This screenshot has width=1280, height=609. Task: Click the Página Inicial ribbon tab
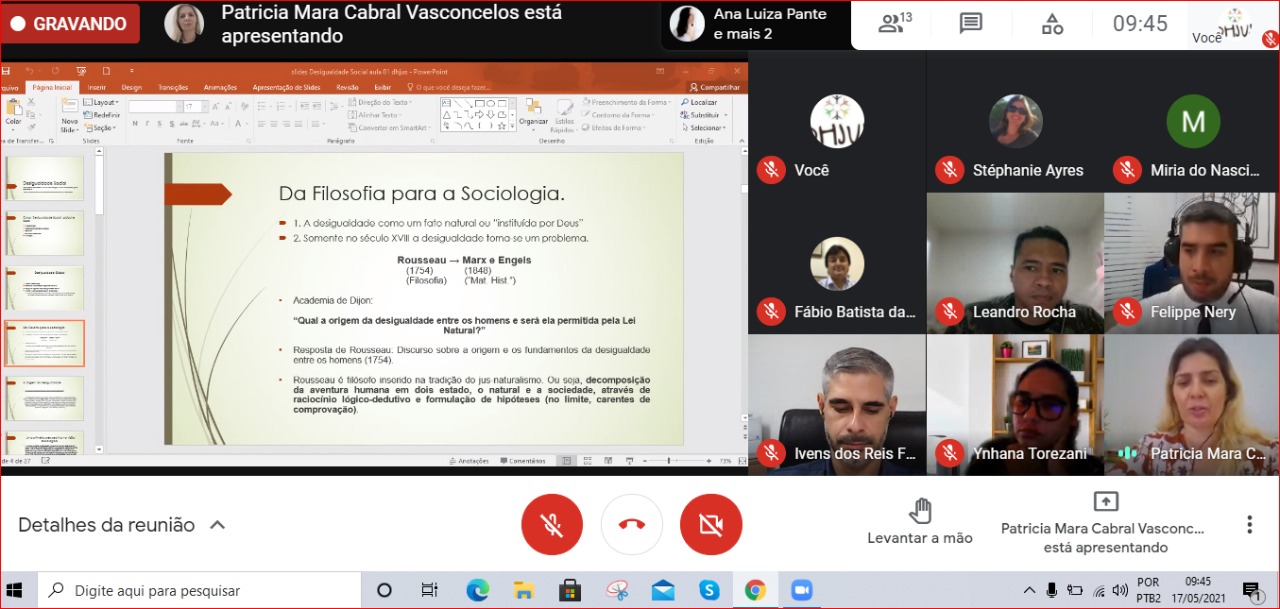click(x=52, y=87)
